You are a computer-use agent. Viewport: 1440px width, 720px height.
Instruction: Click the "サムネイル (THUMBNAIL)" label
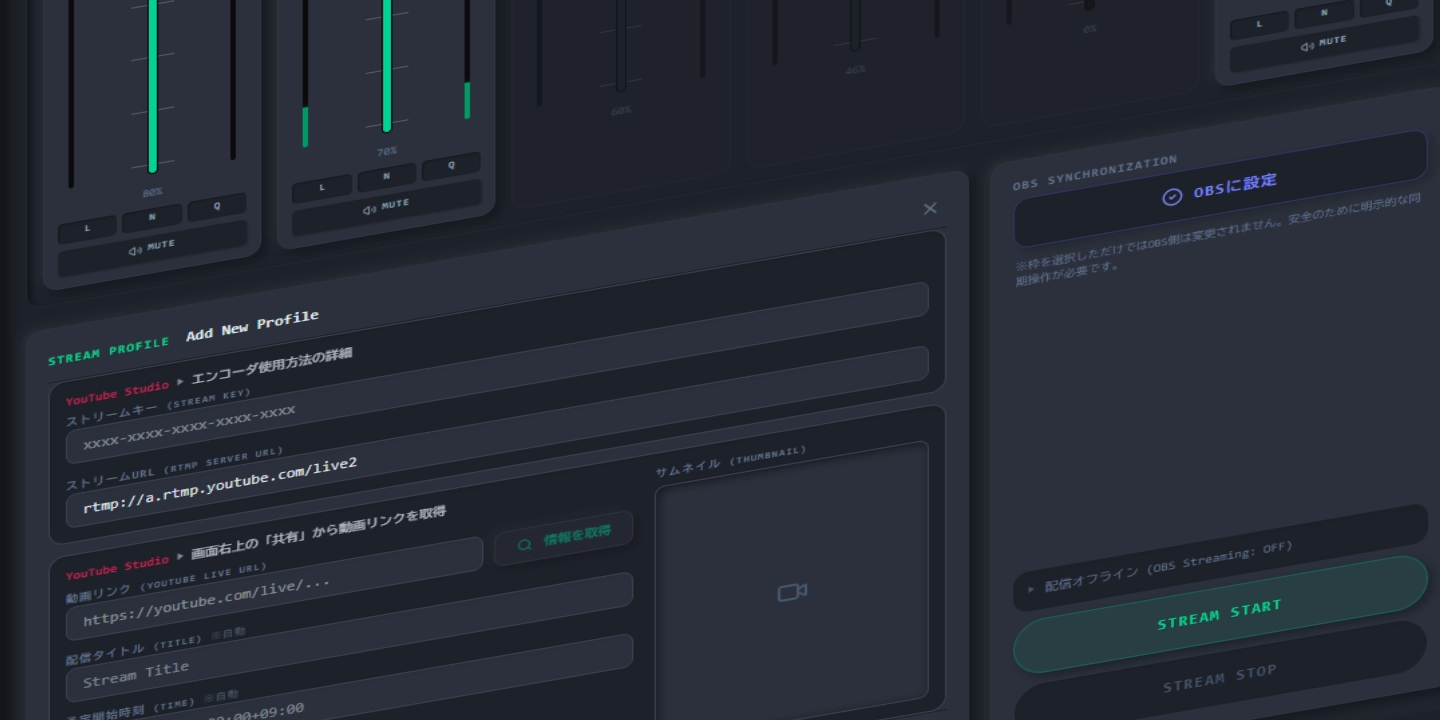[x=731, y=461]
